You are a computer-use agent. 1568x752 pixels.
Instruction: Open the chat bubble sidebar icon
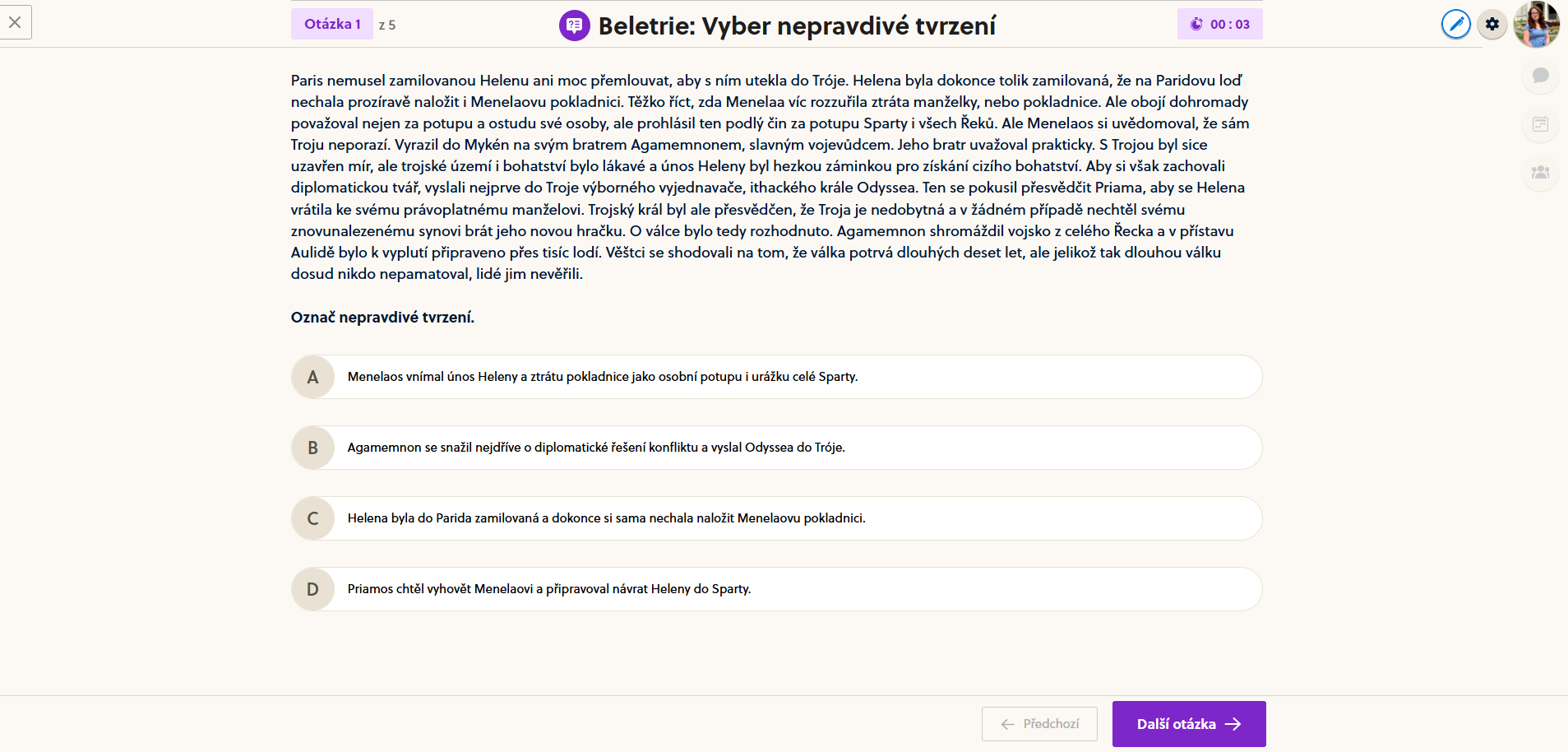coord(1540,76)
